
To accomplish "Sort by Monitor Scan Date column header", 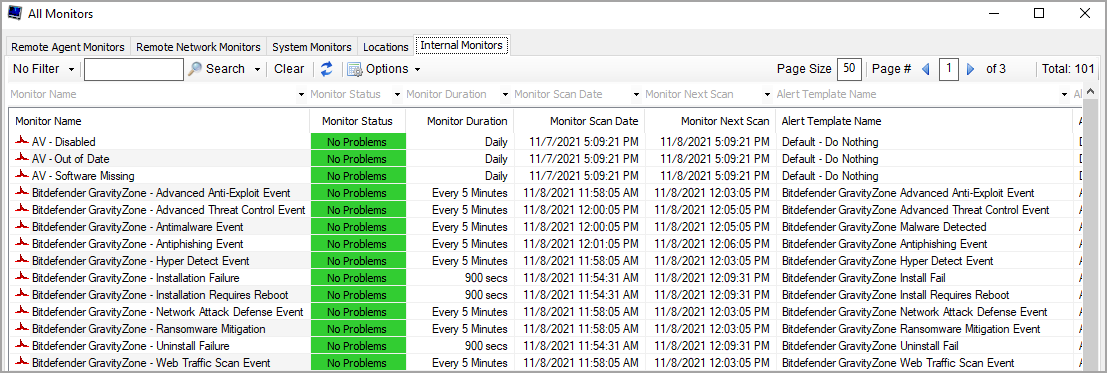I will [x=579, y=121].
